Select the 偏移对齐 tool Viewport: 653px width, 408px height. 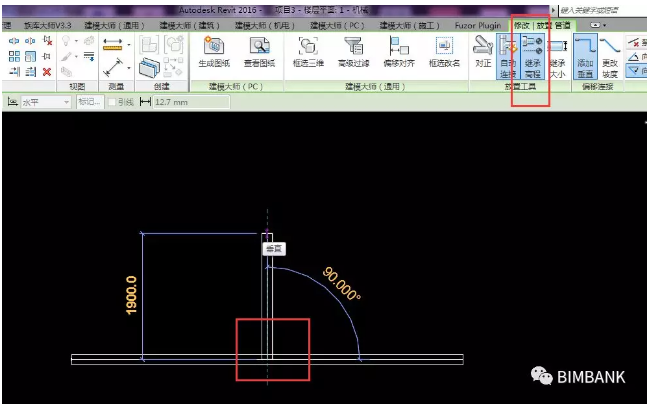point(399,52)
